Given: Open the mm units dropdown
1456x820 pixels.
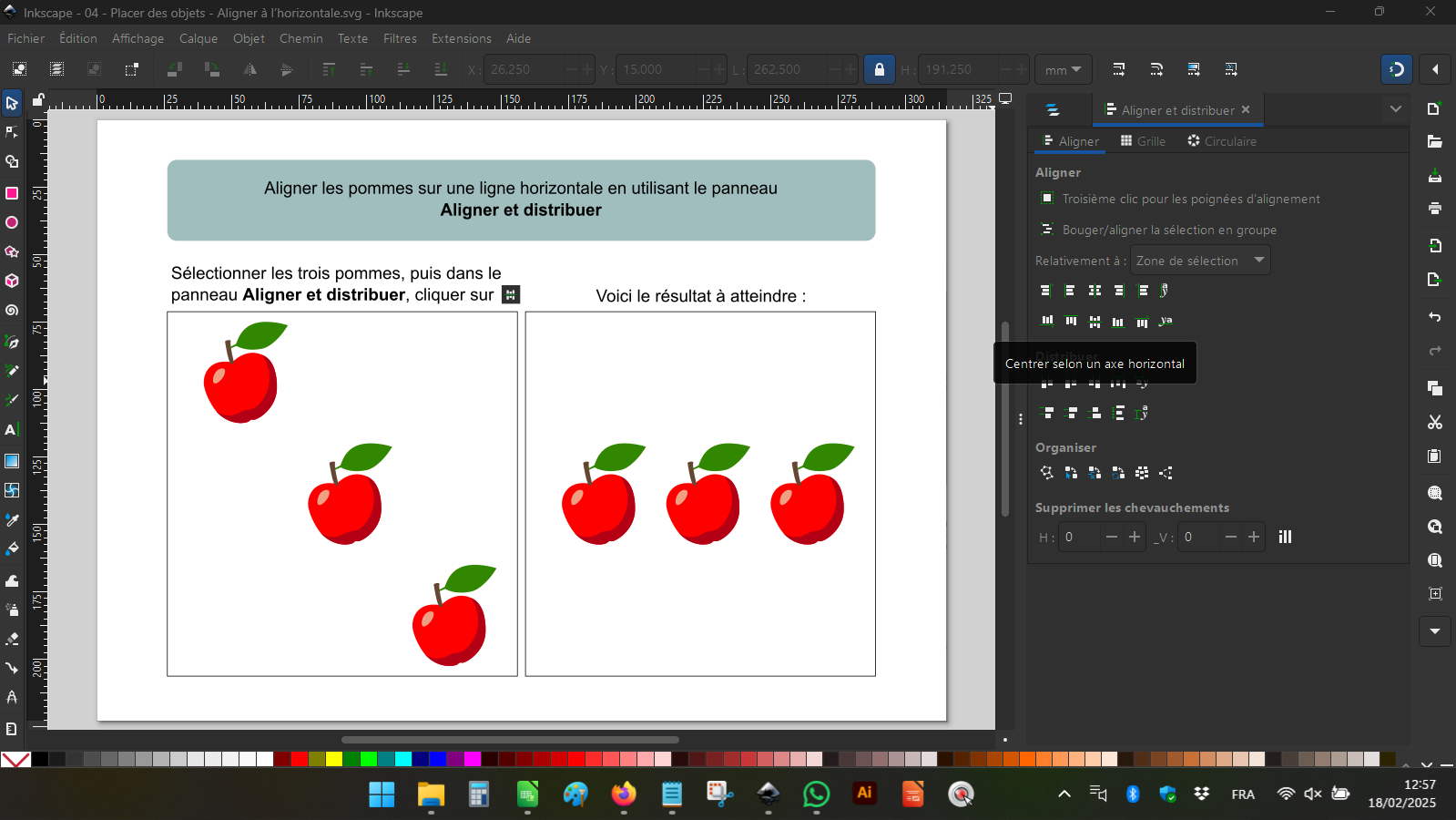Looking at the screenshot, I should pyautogui.click(x=1063, y=69).
